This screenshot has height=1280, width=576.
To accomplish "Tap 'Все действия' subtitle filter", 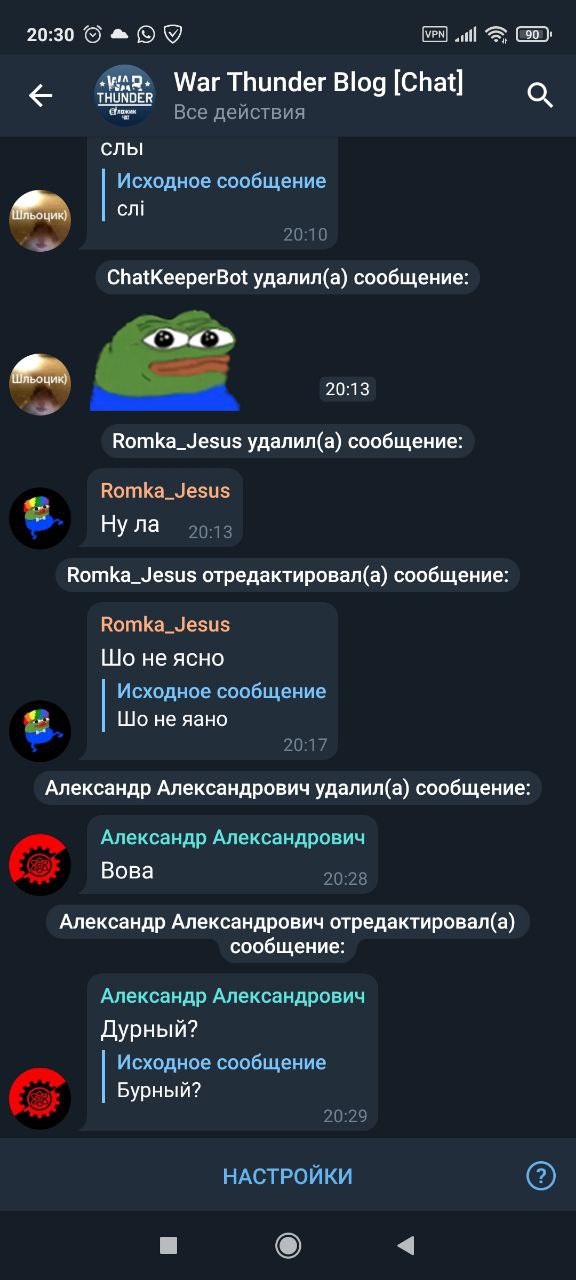I will coord(239,112).
